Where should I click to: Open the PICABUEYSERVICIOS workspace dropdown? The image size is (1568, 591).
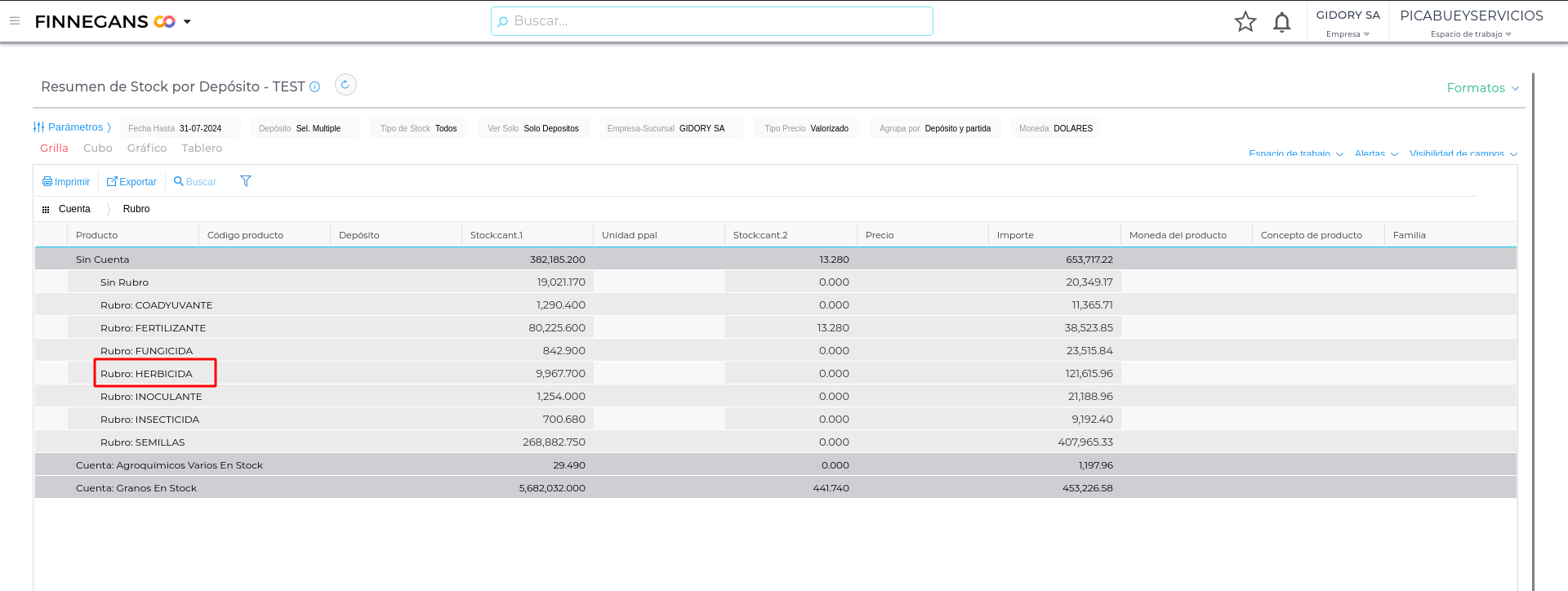[1471, 23]
